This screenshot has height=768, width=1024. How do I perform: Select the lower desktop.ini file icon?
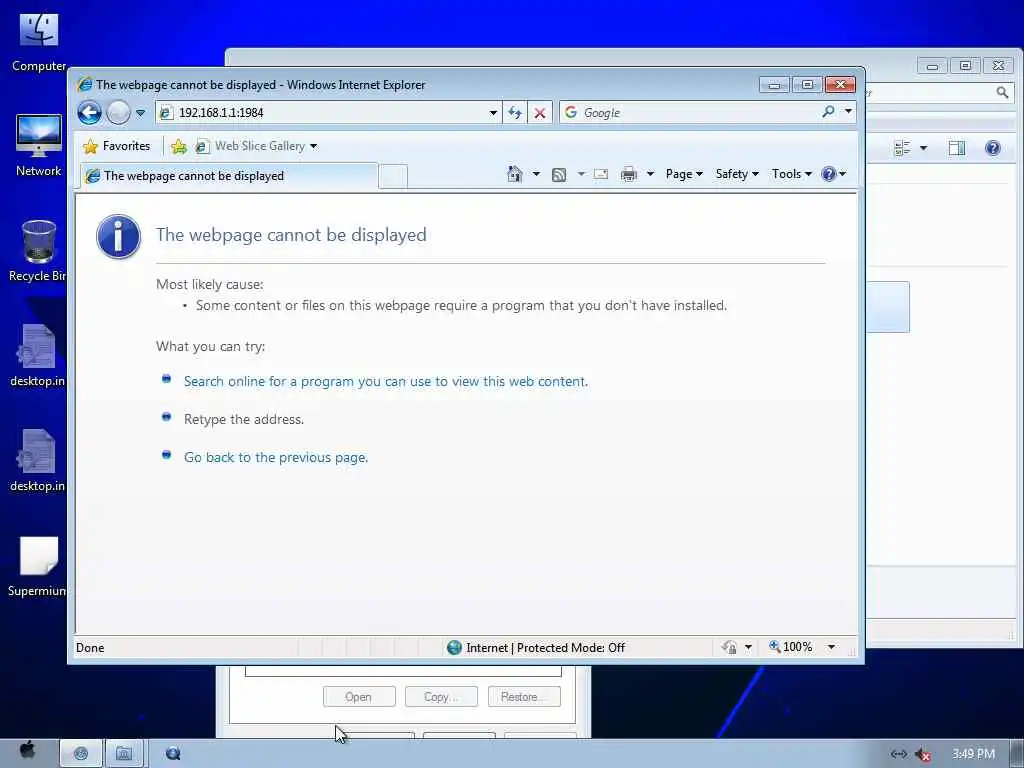coord(37,461)
